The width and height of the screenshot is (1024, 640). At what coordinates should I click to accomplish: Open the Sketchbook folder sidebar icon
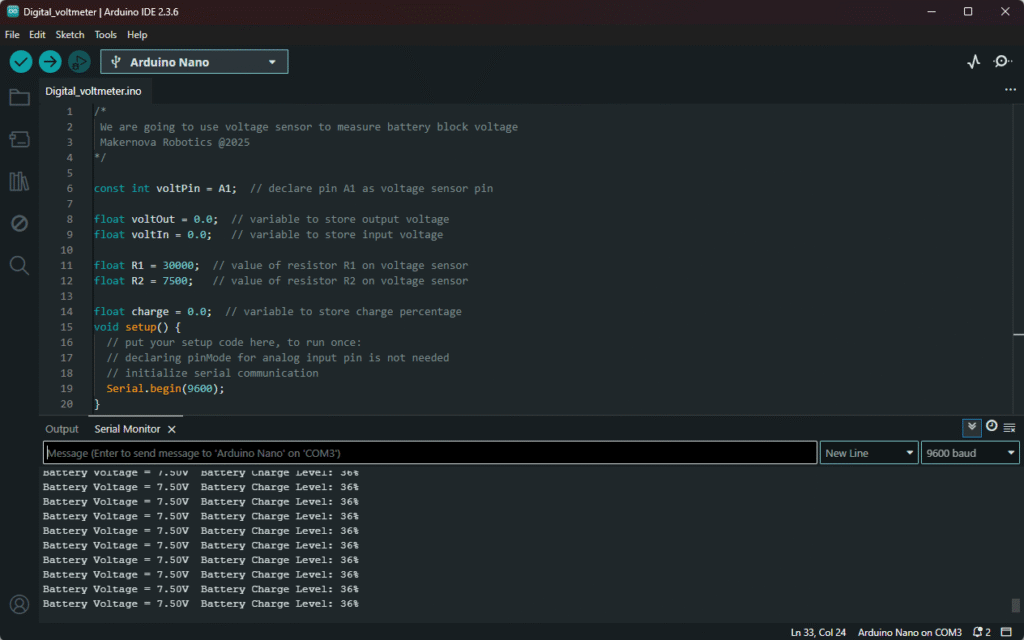[x=19, y=97]
